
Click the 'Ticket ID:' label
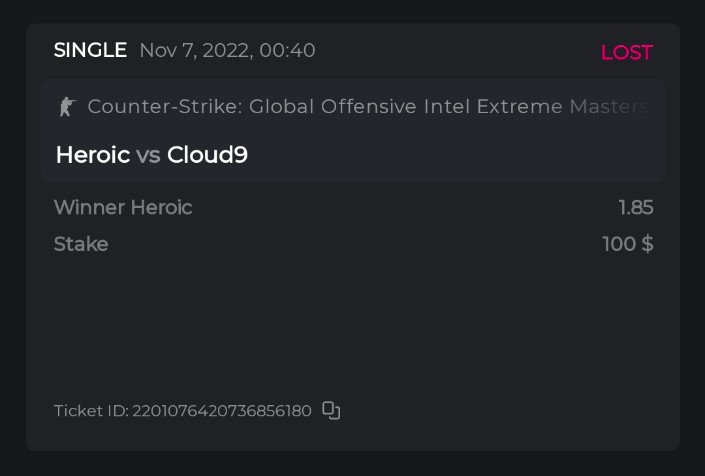coord(91,411)
